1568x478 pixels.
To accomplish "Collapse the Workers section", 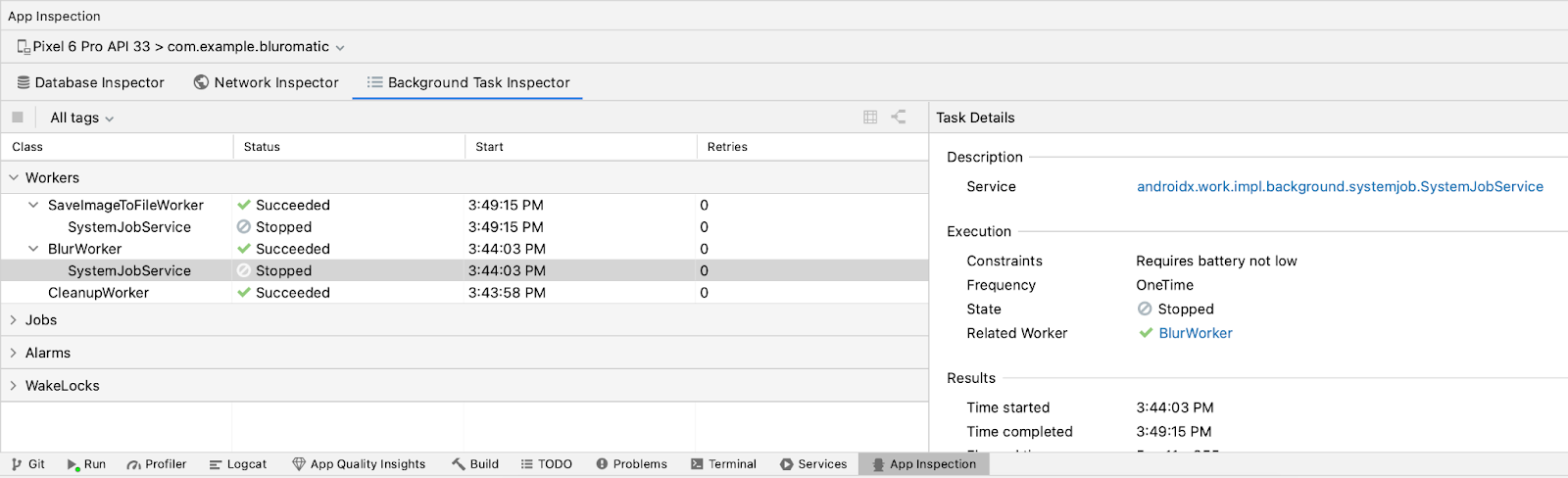I will 14,178.
